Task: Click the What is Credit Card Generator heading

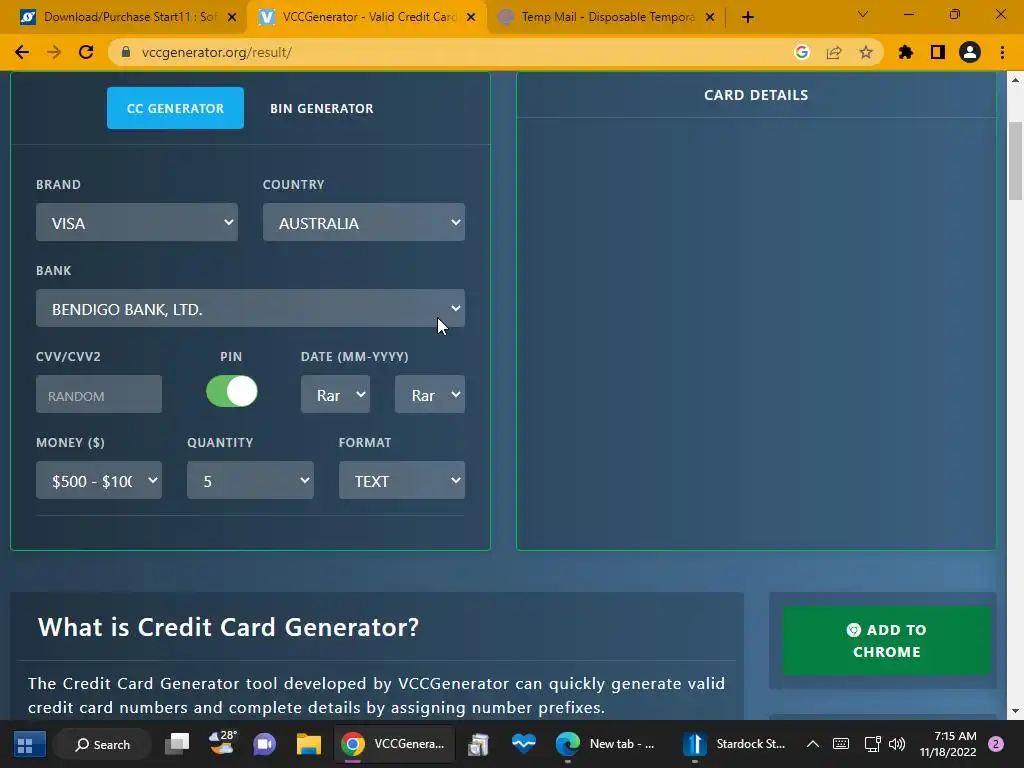Action: coord(228,627)
